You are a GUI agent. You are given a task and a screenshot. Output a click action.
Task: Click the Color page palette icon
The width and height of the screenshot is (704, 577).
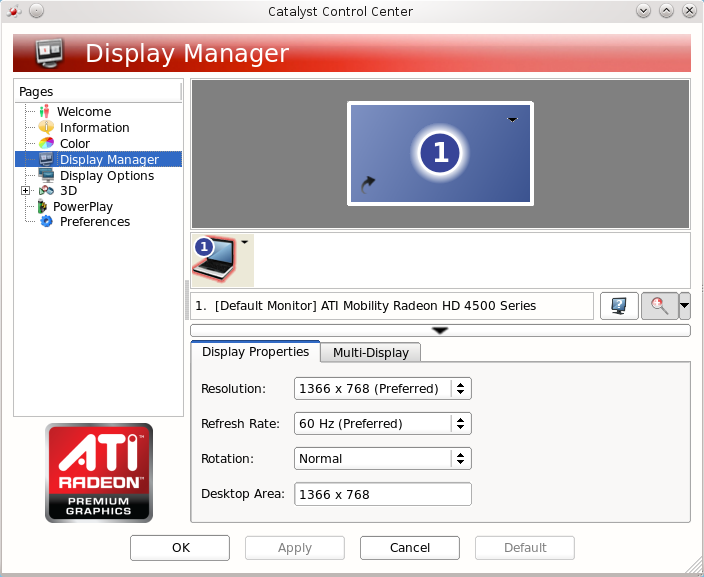click(x=46, y=144)
